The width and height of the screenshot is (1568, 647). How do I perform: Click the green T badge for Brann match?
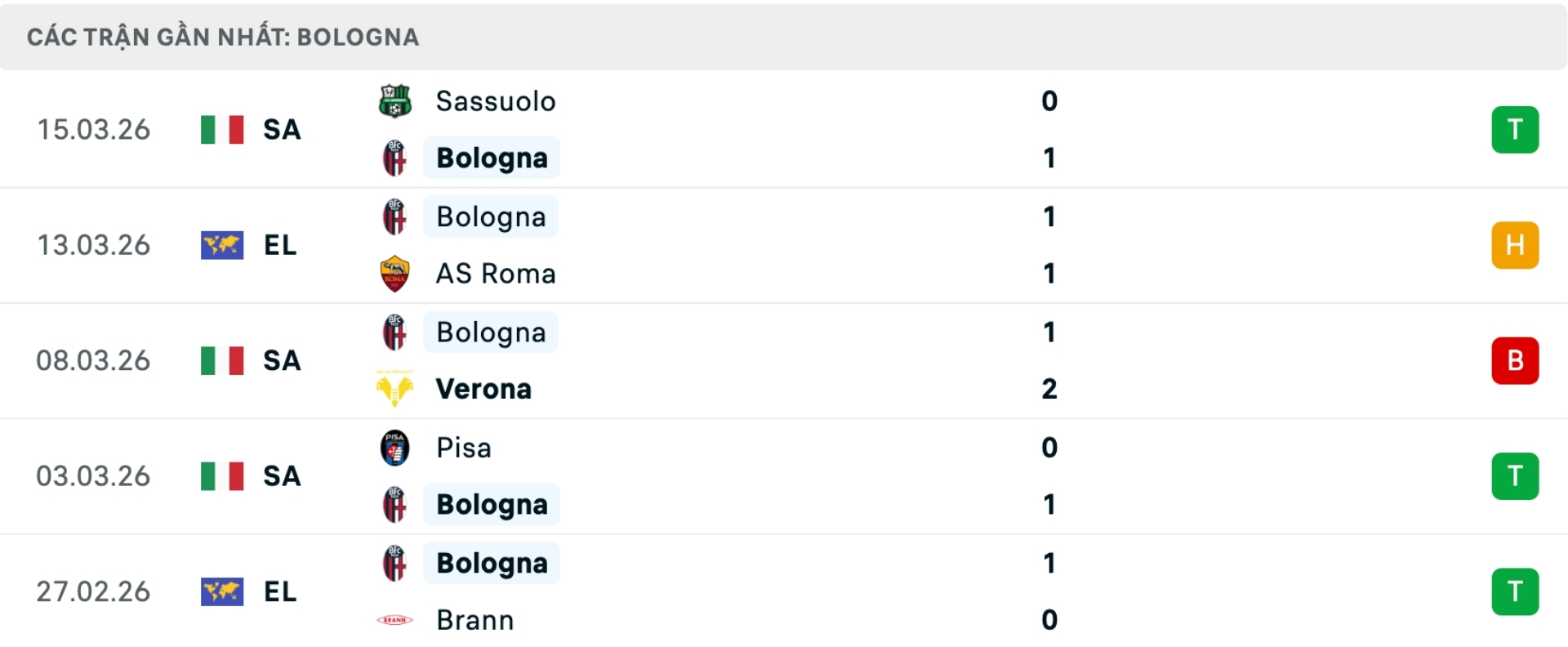point(1514,591)
